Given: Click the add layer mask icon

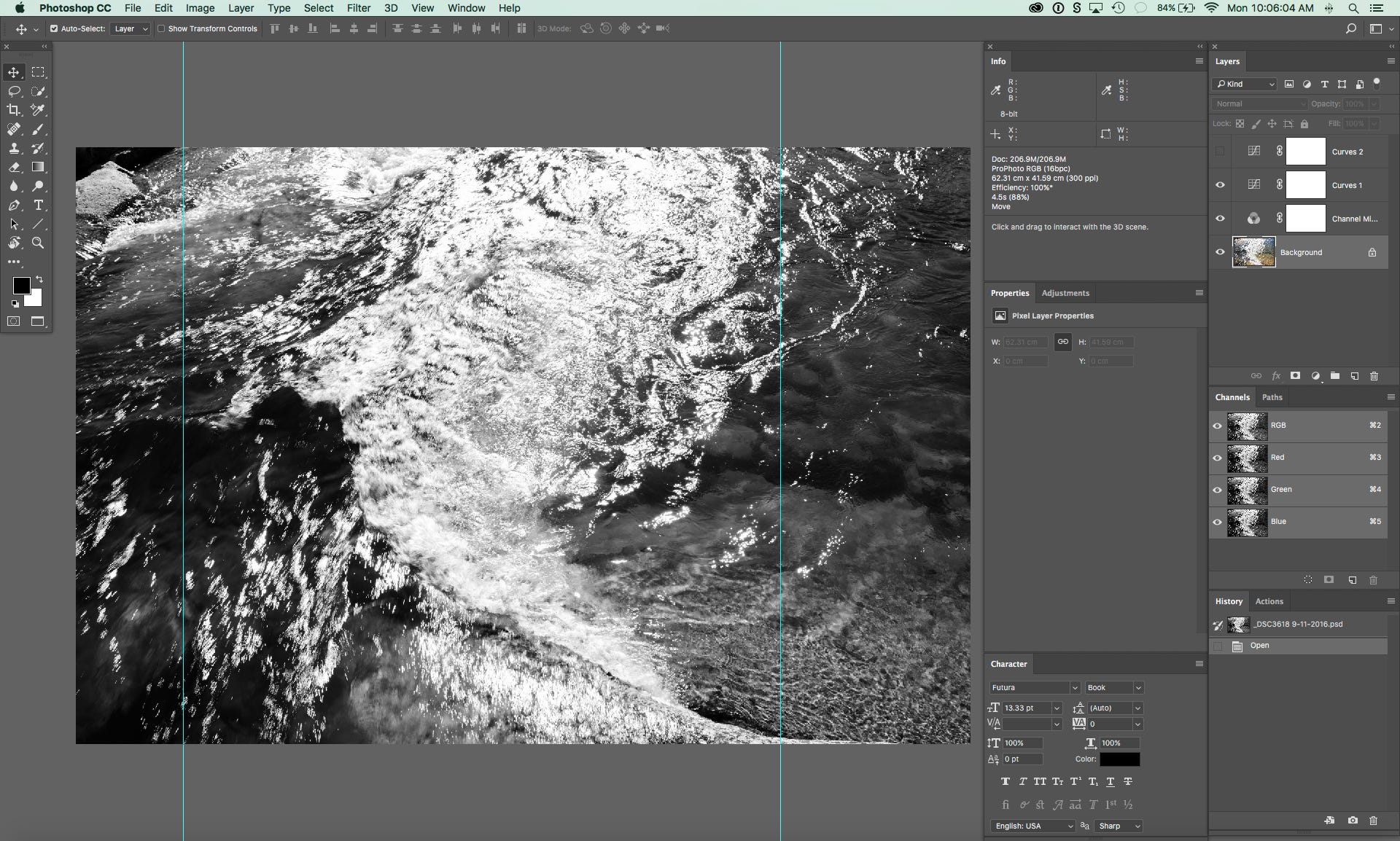Looking at the screenshot, I should 1295,376.
